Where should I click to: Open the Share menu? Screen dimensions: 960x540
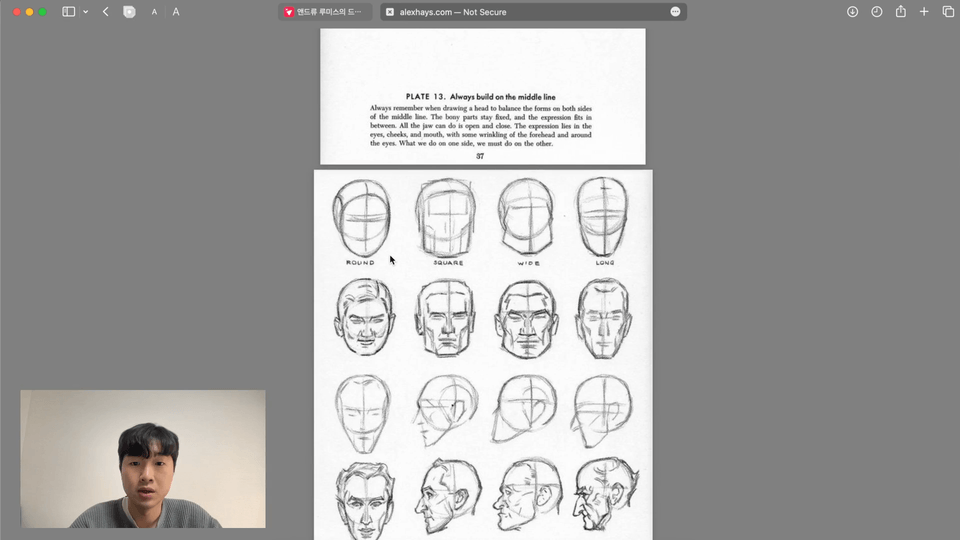(901, 11)
